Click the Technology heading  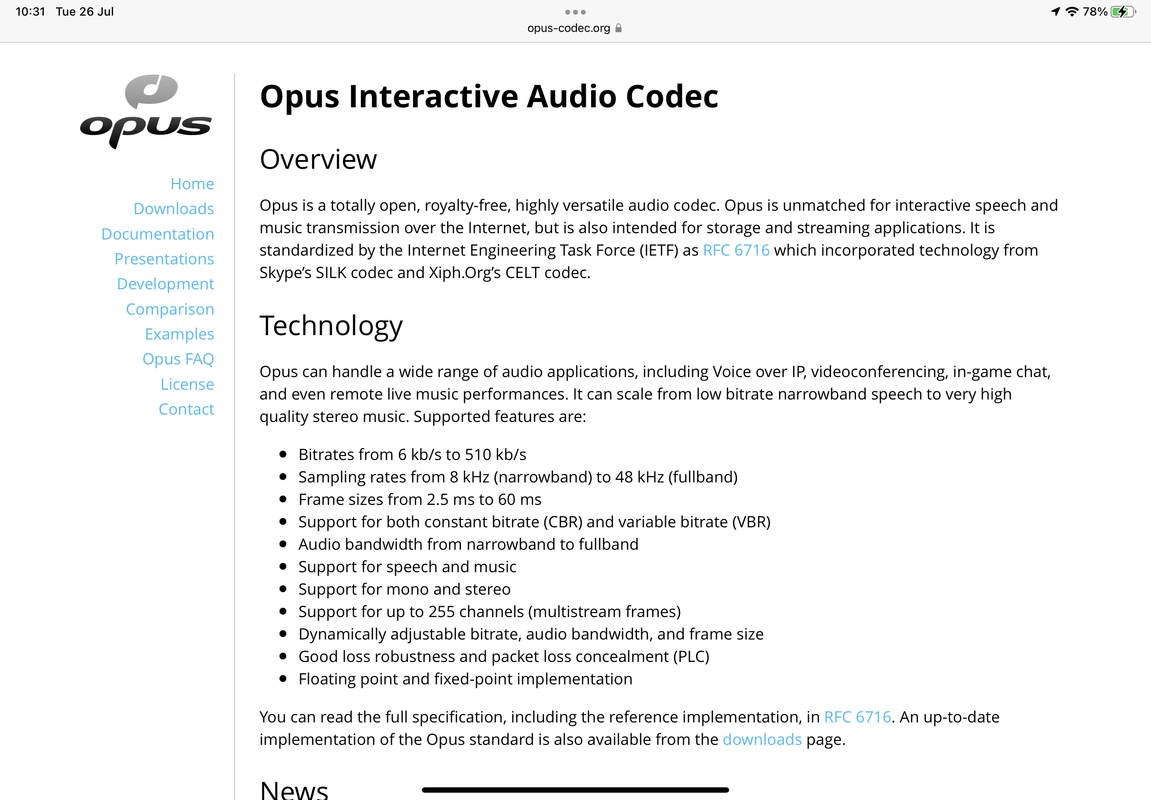click(x=331, y=326)
